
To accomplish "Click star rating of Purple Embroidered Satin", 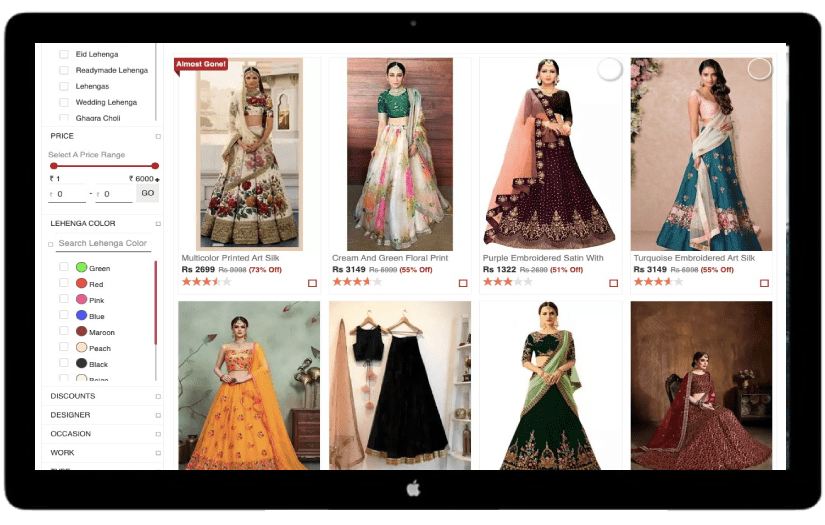I will click(508, 282).
